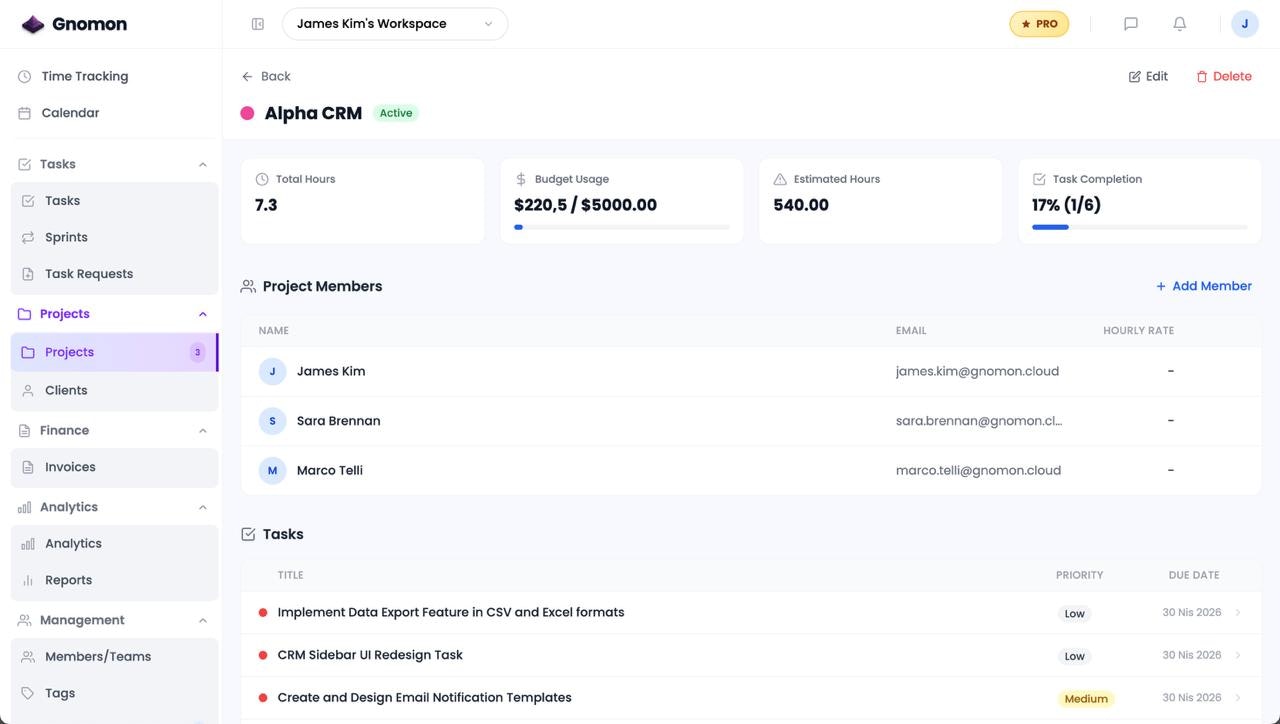Open the CRM Sidebar UI Redesign Task row
Viewport: 1280px width, 724px height.
tap(370, 655)
